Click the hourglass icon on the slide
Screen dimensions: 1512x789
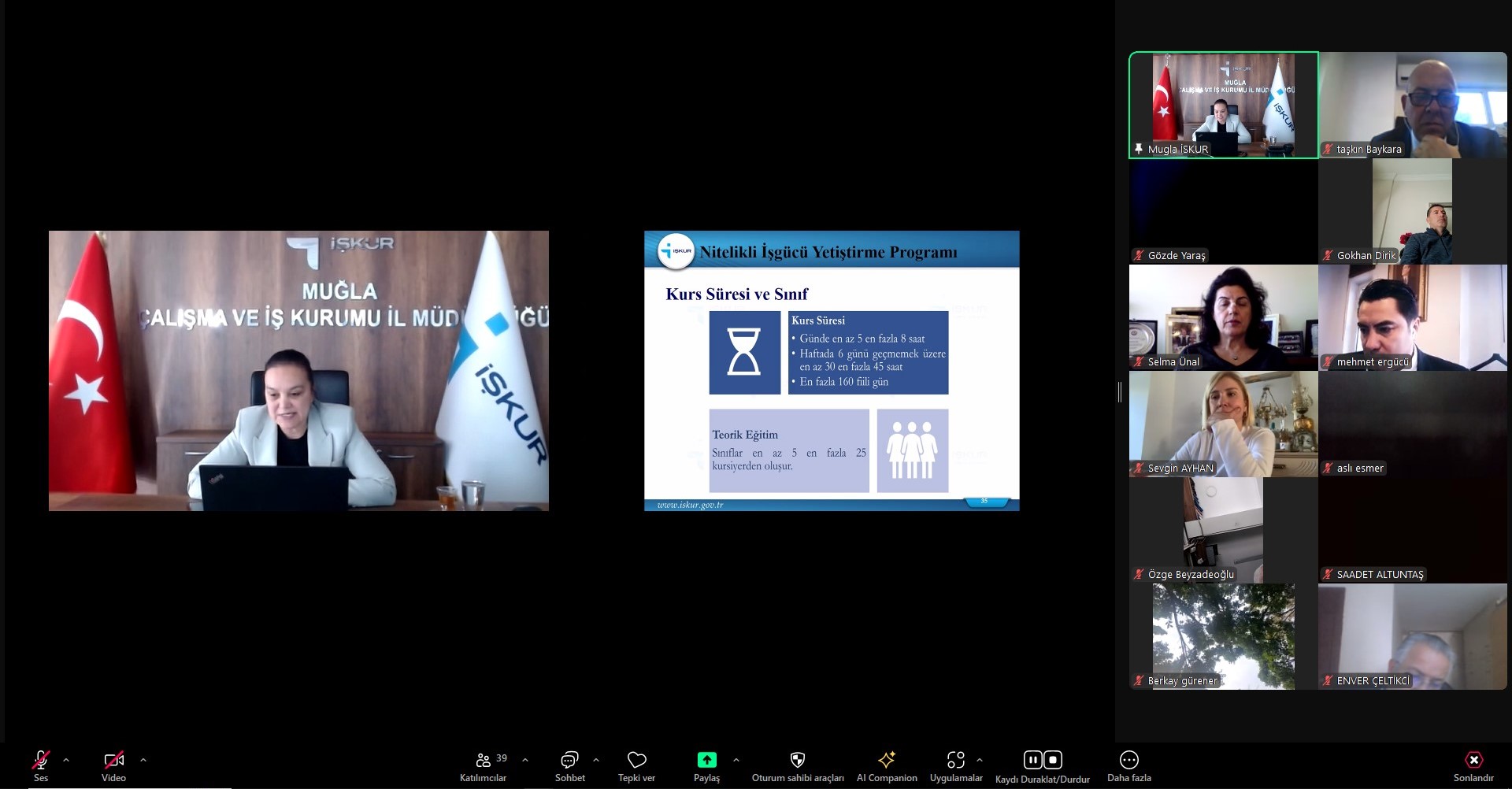(x=744, y=352)
